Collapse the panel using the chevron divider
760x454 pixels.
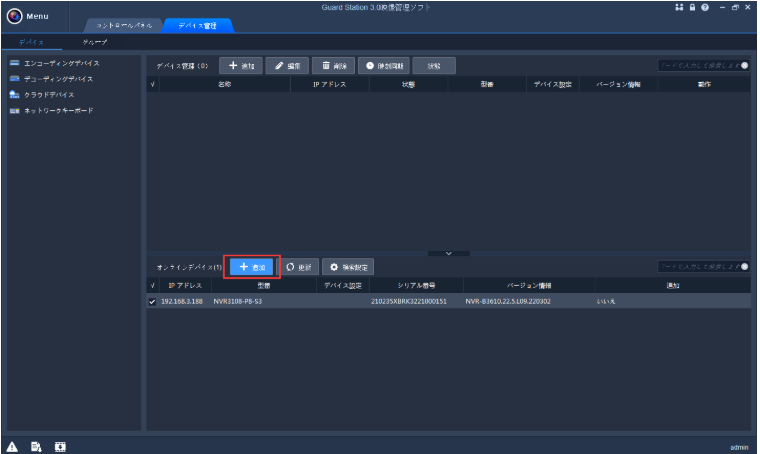tap(449, 253)
